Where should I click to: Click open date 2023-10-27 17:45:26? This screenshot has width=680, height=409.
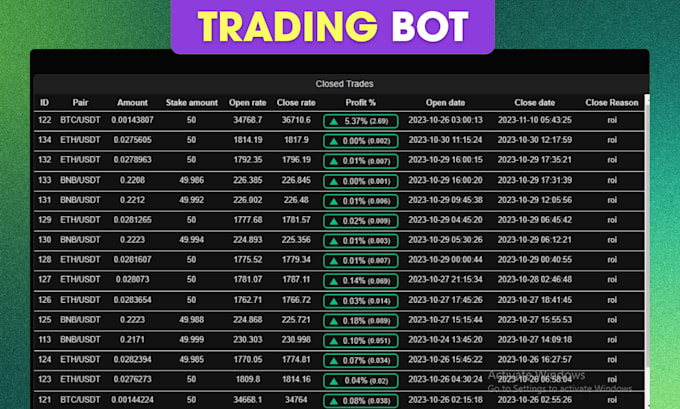coord(445,300)
